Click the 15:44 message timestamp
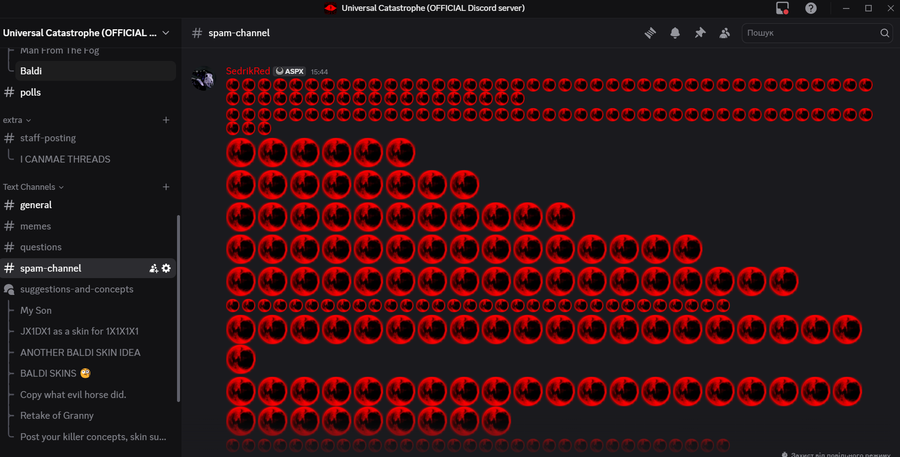 coord(319,72)
